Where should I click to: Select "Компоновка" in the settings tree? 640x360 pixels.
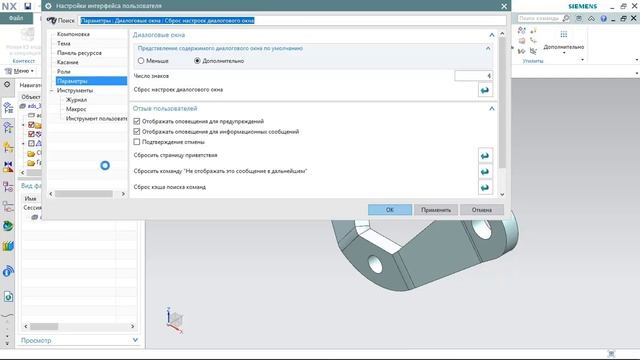(x=73, y=34)
